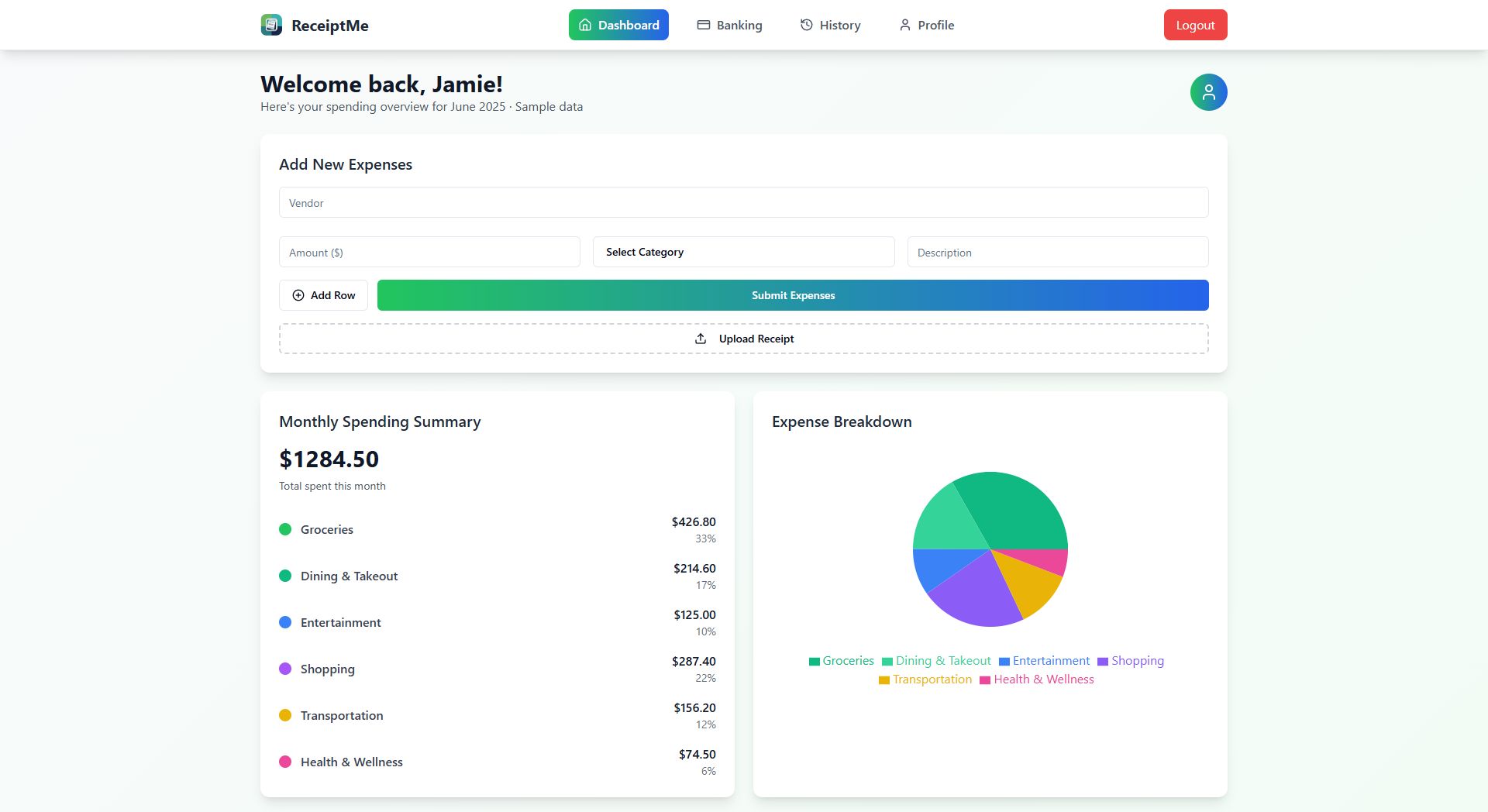The height and width of the screenshot is (812, 1488).
Task: Add another expense row
Action: (323, 295)
